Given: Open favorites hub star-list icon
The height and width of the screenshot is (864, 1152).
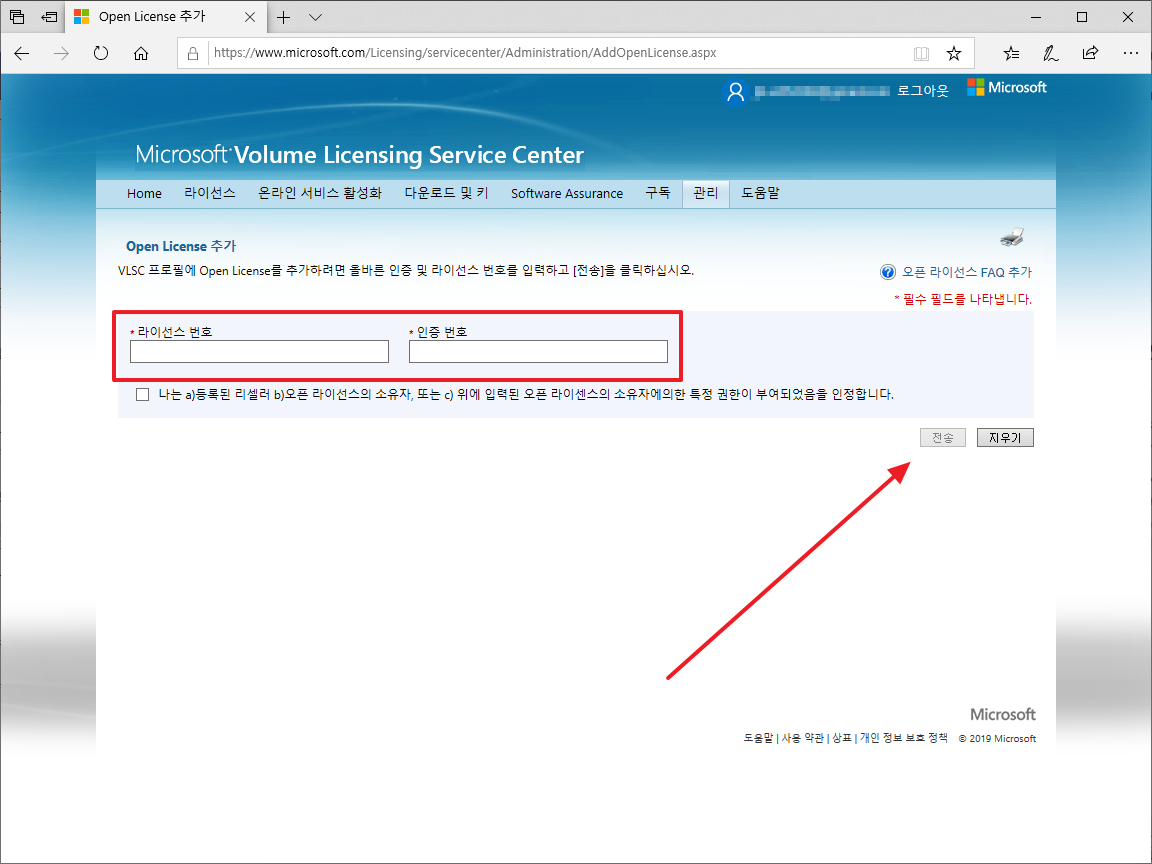Looking at the screenshot, I should (1012, 53).
